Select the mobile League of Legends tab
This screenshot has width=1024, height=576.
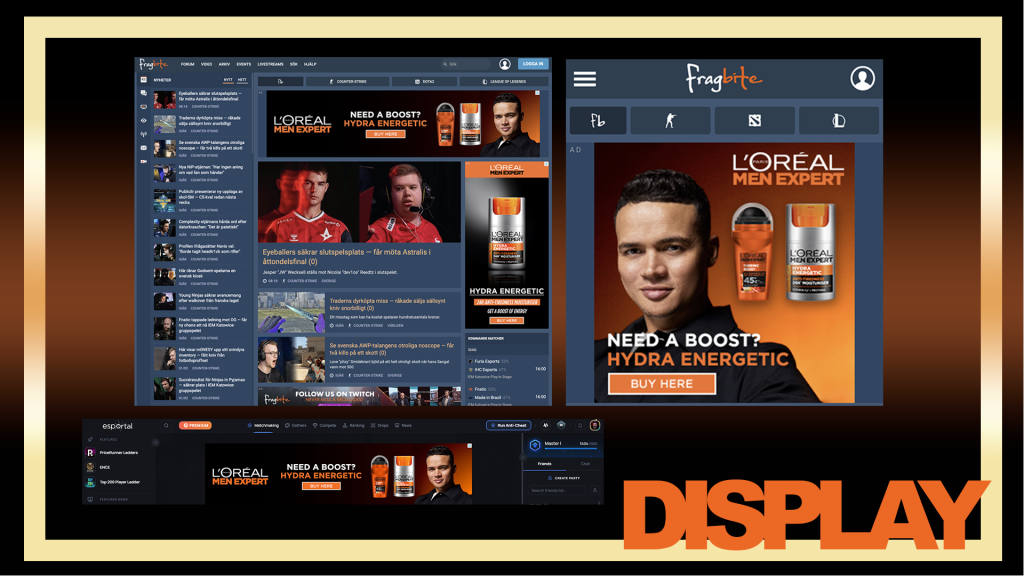point(839,121)
